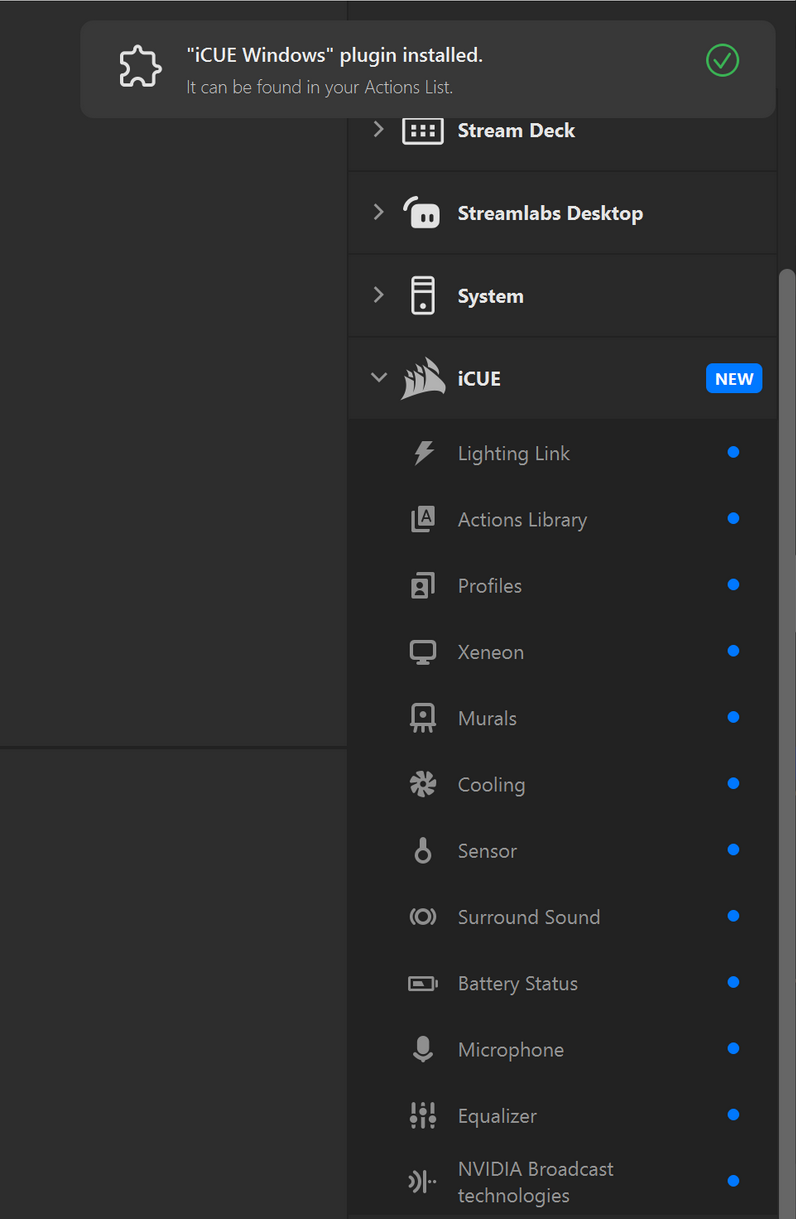The height and width of the screenshot is (1219, 796).
Task: Click the Equalizer sliders icon
Action: pyautogui.click(x=423, y=1116)
